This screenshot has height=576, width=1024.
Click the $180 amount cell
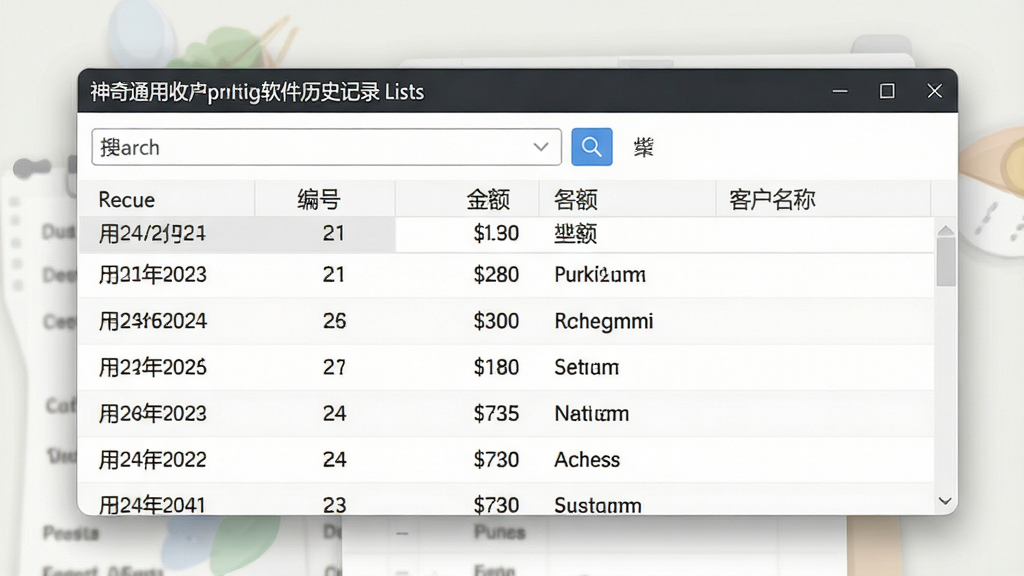[x=496, y=367]
